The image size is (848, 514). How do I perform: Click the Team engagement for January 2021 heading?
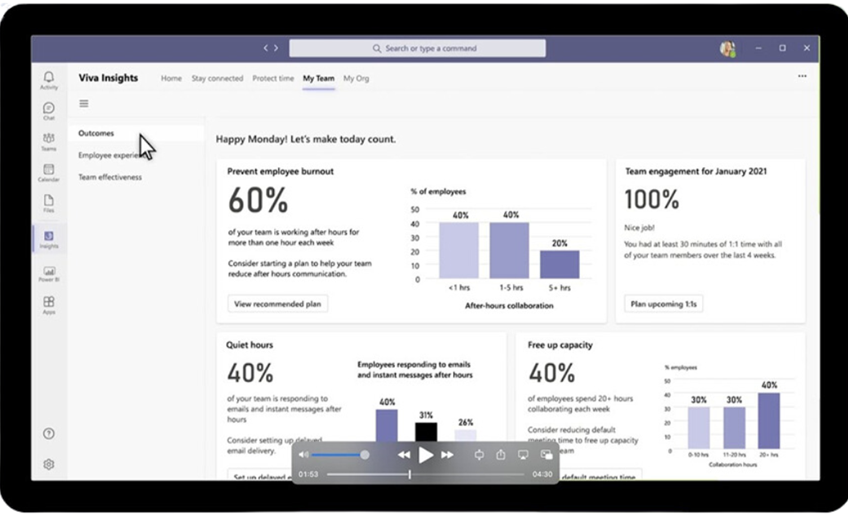(x=696, y=172)
